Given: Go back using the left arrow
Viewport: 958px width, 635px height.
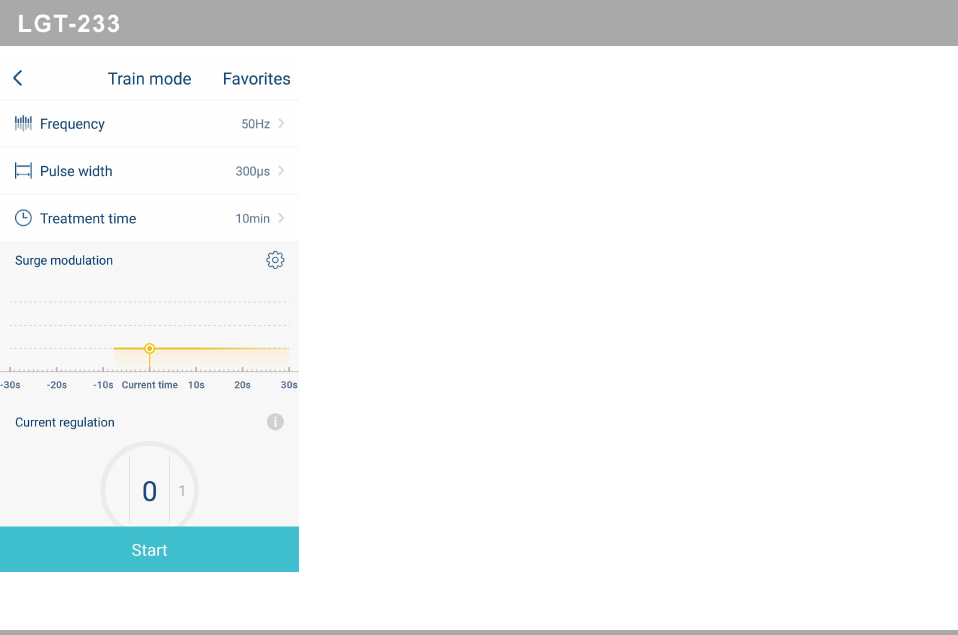Looking at the screenshot, I should (18, 78).
